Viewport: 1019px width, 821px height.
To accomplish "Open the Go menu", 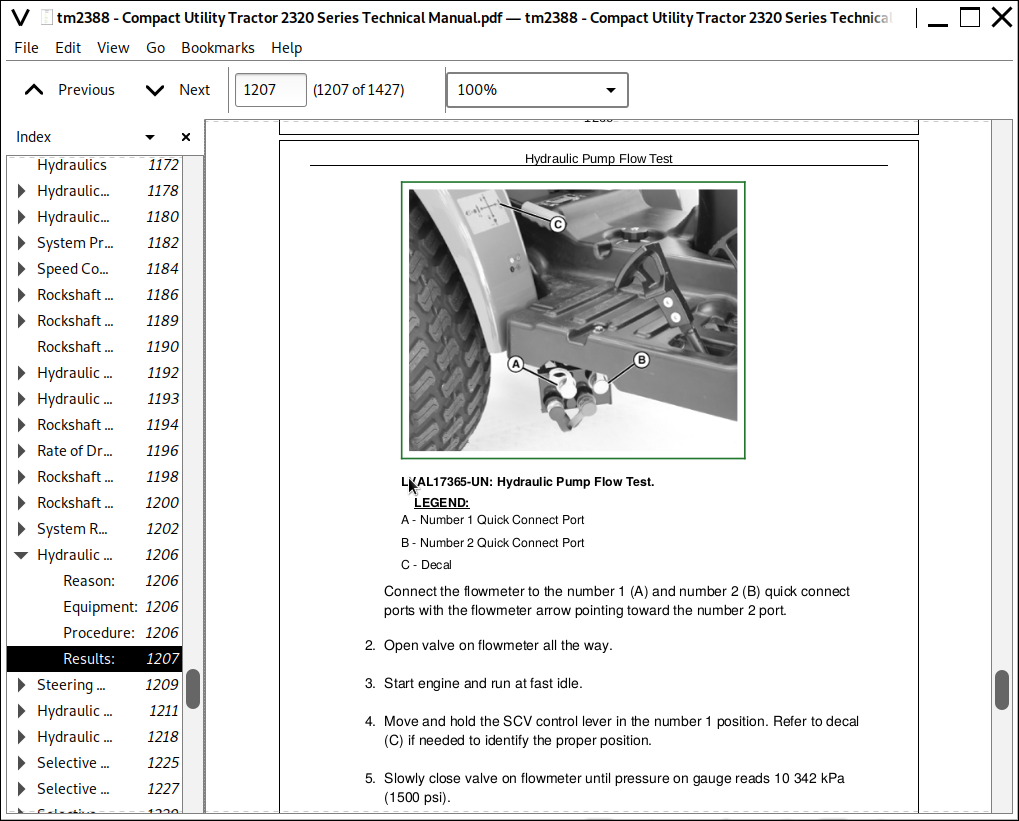I will click(x=155, y=48).
